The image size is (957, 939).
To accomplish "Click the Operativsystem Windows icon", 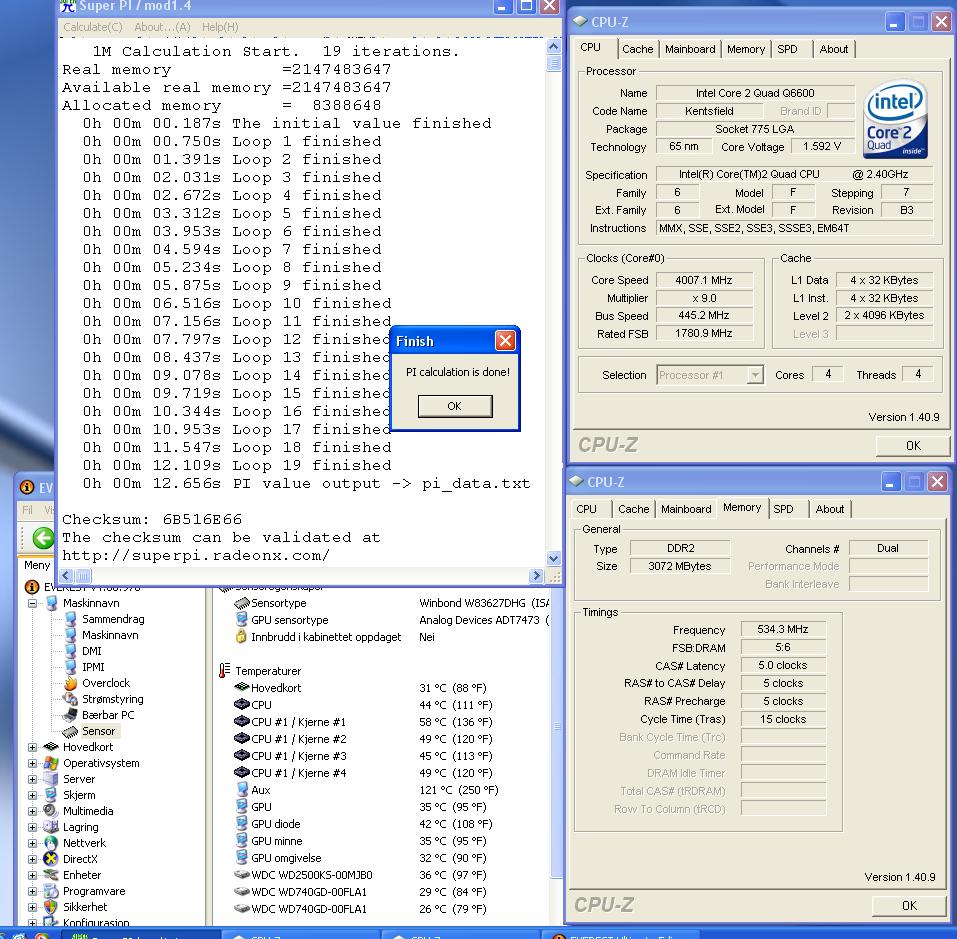I will [51, 763].
